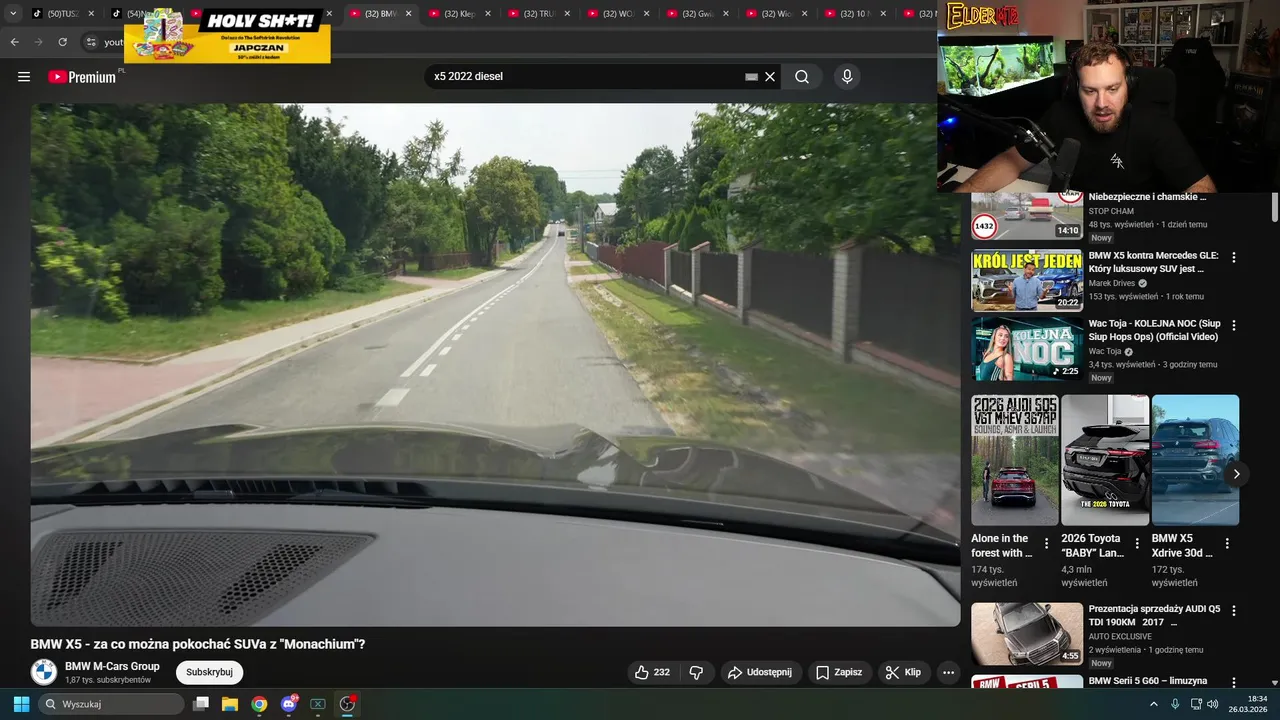Open File Explorer from taskbar
Viewport: 1280px width, 720px height.
click(230, 704)
